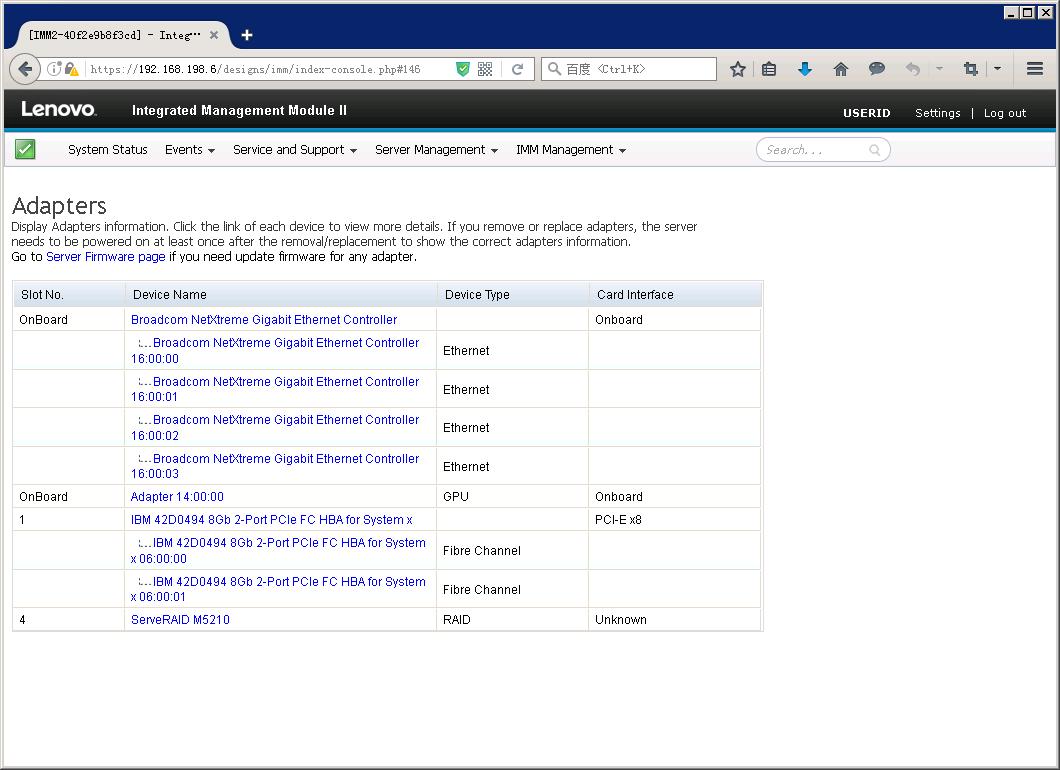Open downloads with the blue arrow icon
The width and height of the screenshot is (1060, 770).
804,69
